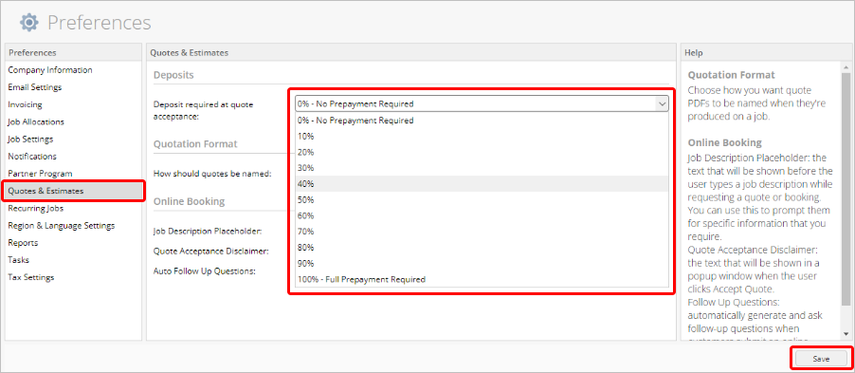This screenshot has width=855, height=373.
Task: Choose 90% deposit option
Action: 482,263
